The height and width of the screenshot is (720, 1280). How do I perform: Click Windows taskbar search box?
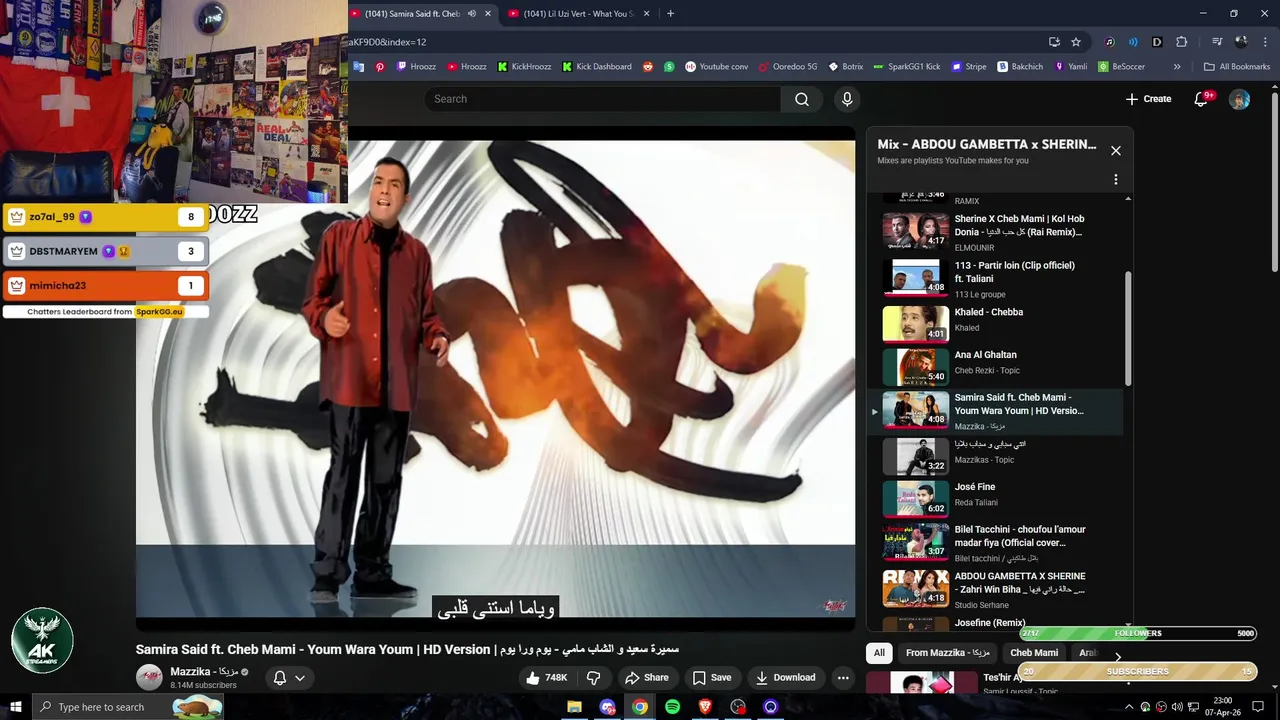(129, 707)
